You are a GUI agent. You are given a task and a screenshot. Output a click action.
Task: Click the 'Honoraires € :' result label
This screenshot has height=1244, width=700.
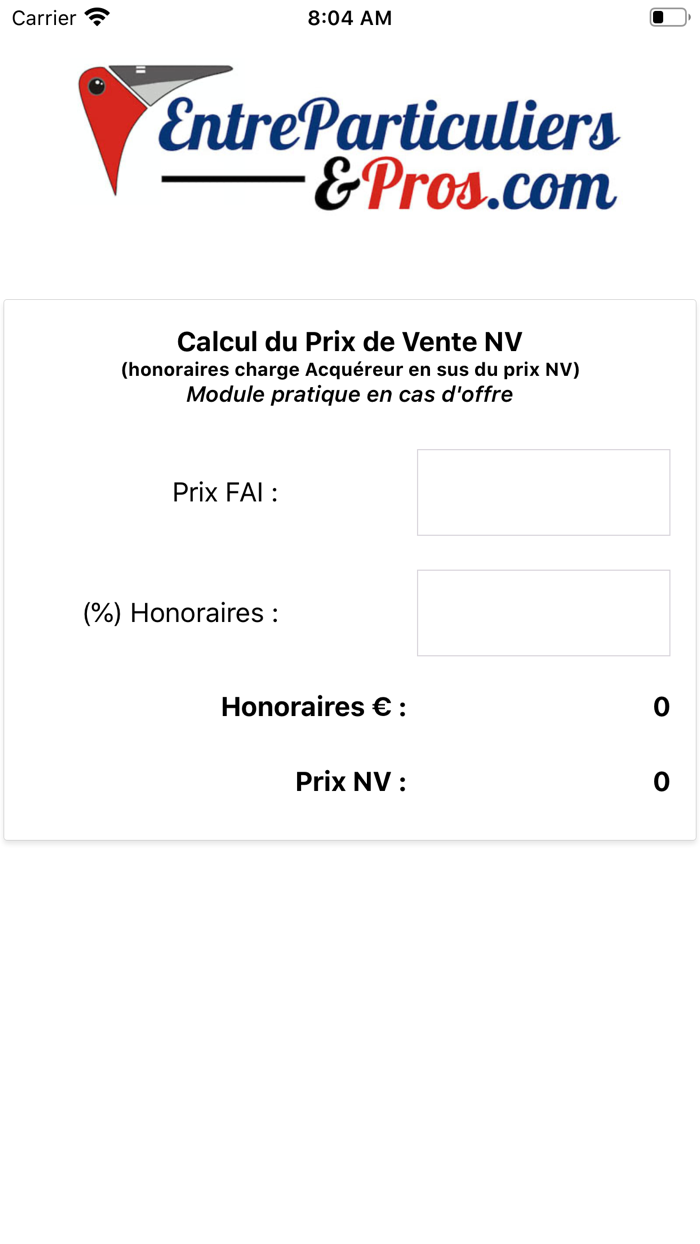pos(314,706)
